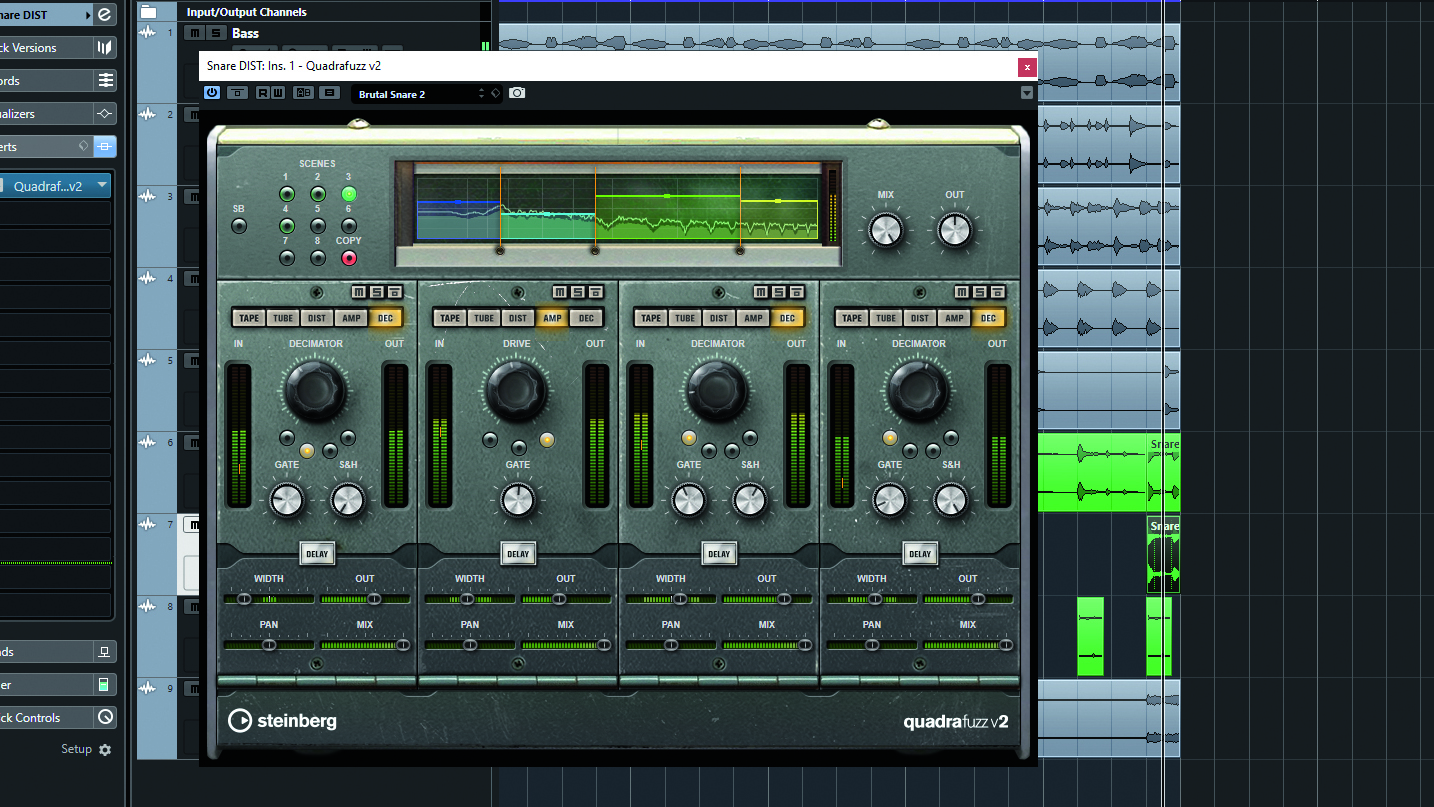Viewport: 1434px width, 807px height.
Task: Mute band 1 with its M button
Action: 360,292
